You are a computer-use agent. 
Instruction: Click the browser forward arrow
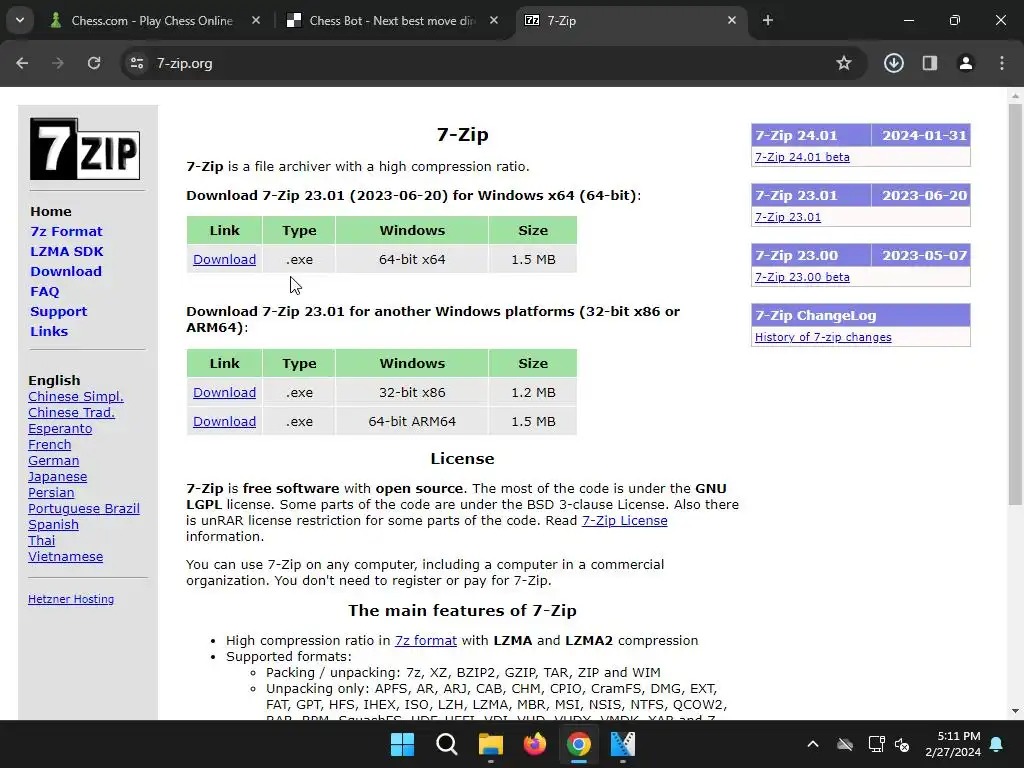[58, 63]
